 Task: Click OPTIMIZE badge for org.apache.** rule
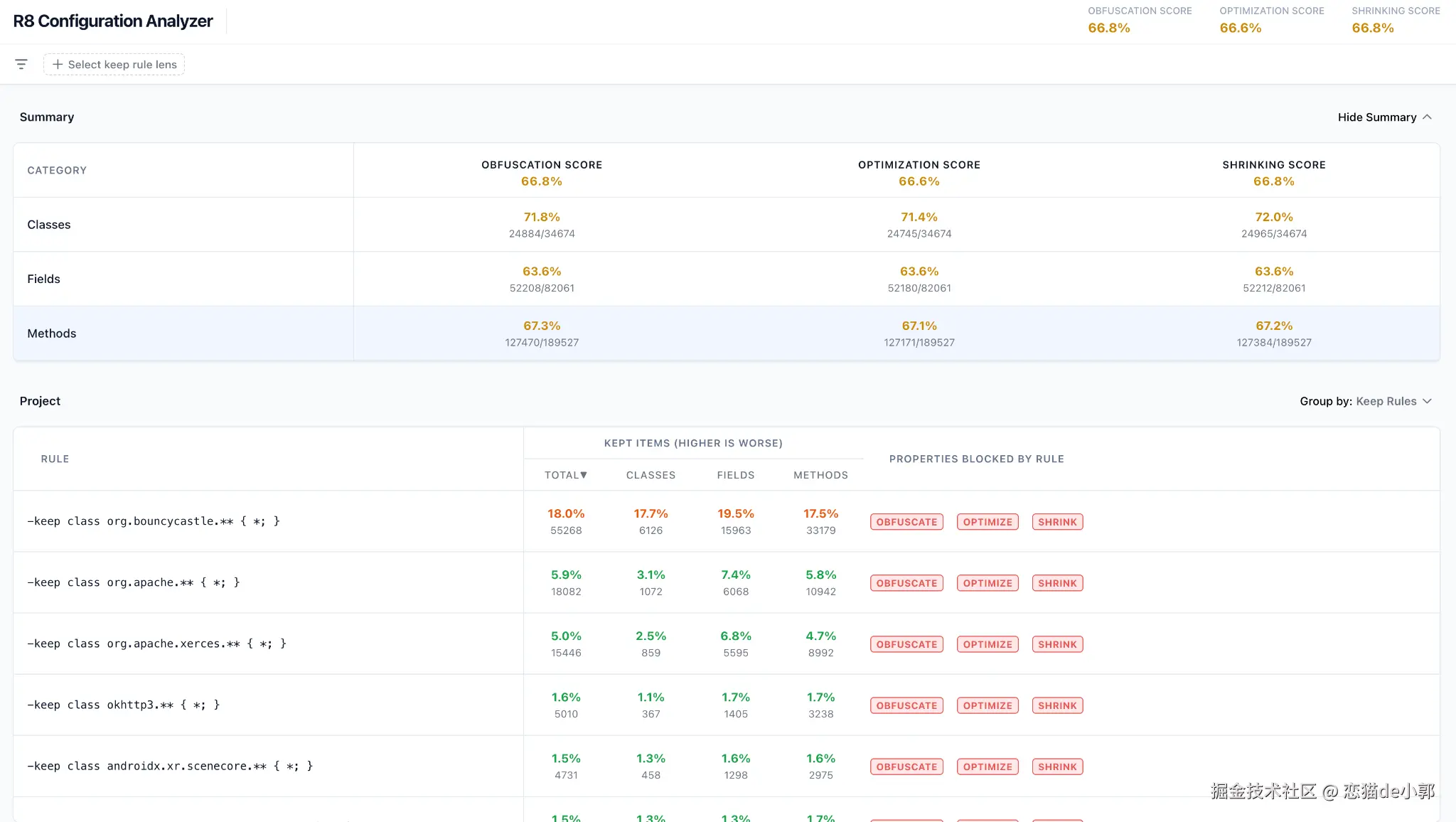(x=987, y=583)
